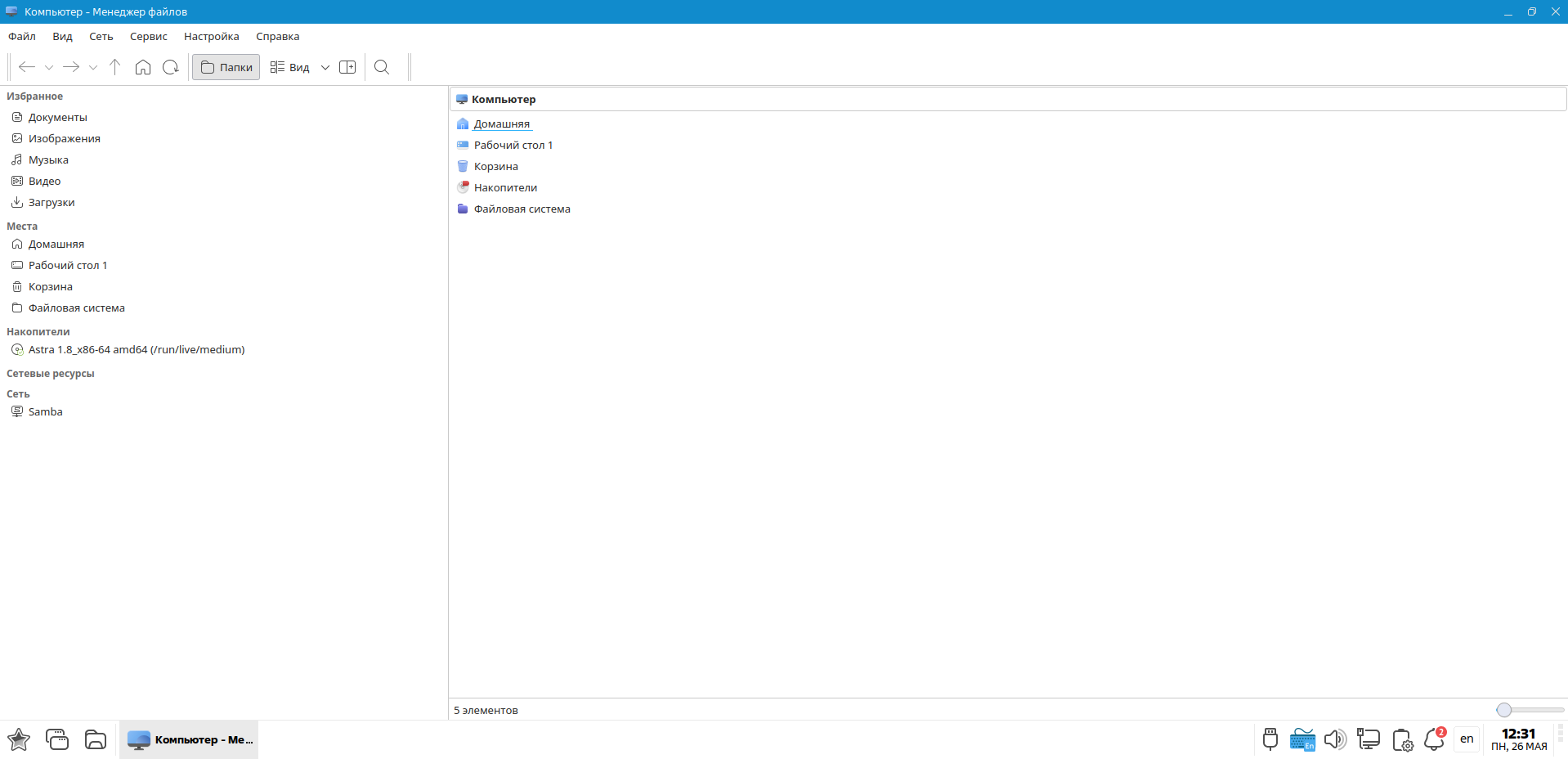This screenshot has height=759, width=1568.
Task: Open the volume control in tray
Action: pyautogui.click(x=1334, y=739)
